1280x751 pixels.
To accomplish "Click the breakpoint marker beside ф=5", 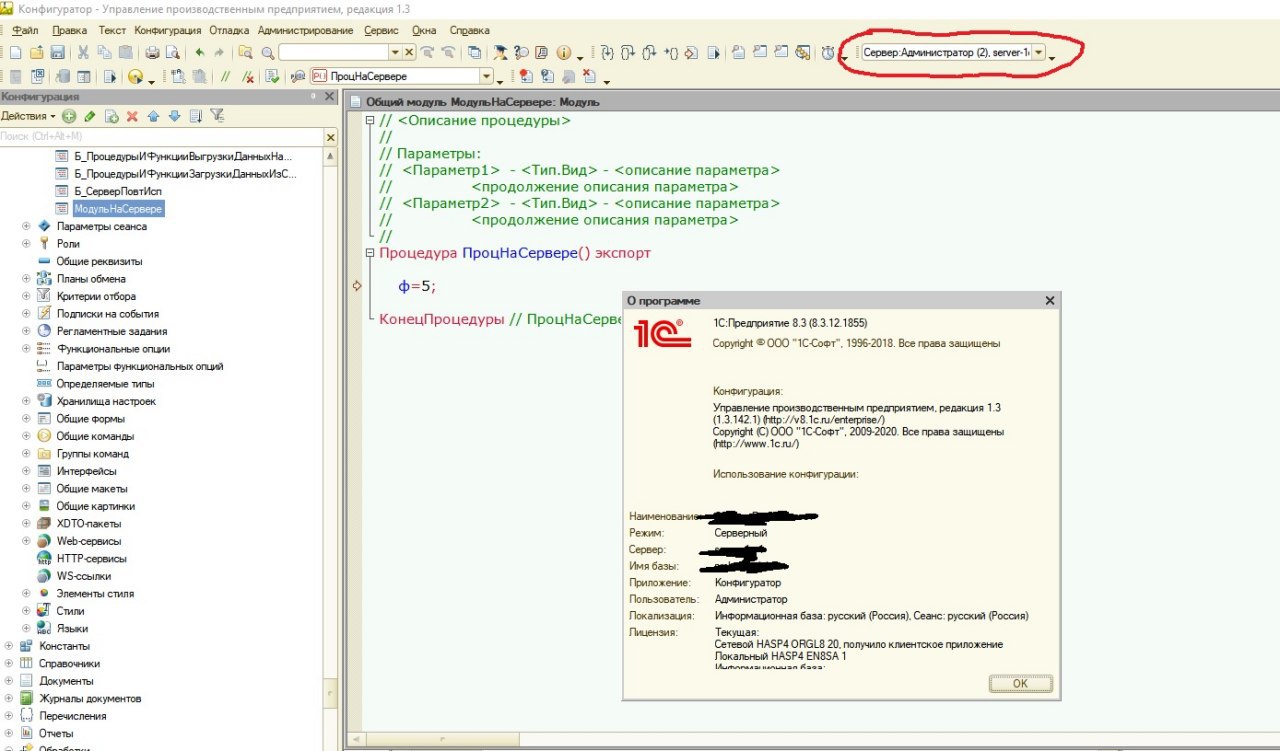I will 356,286.
